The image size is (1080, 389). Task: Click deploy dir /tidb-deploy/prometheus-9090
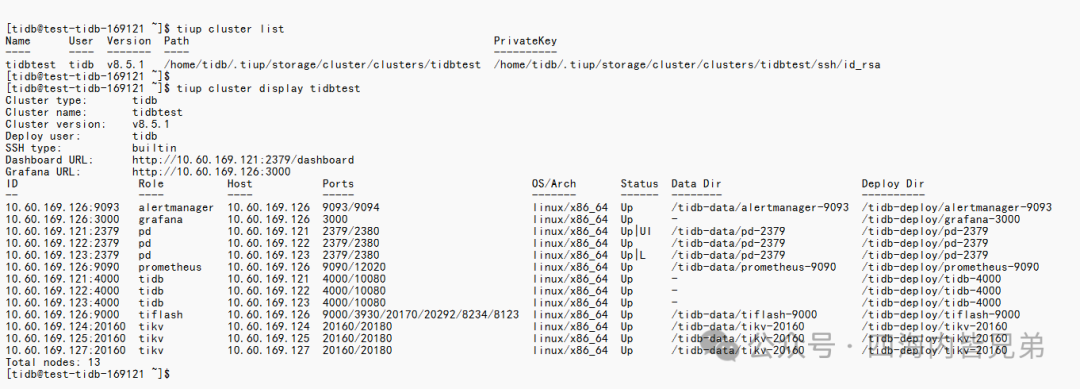951,267
